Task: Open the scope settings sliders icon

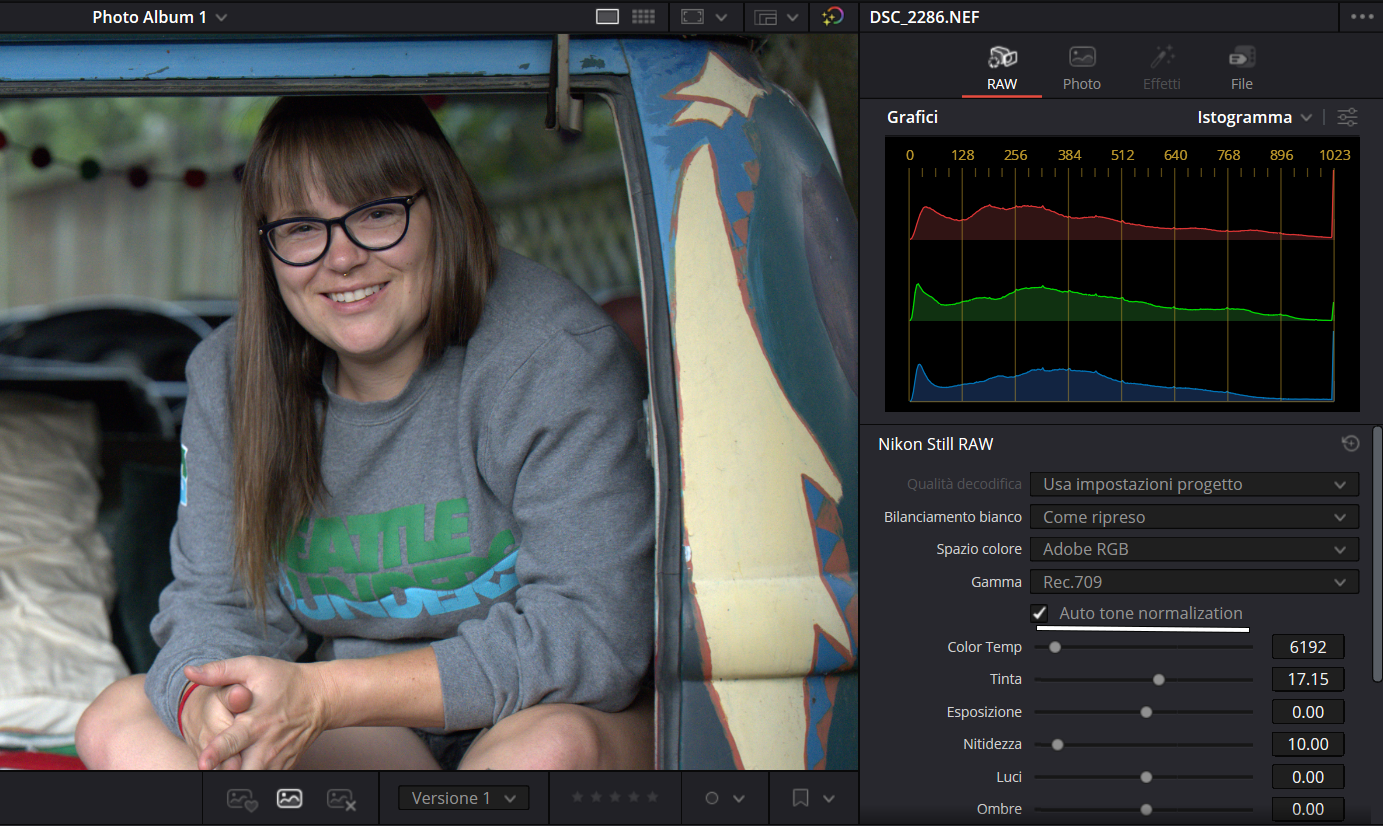Action: point(1347,117)
